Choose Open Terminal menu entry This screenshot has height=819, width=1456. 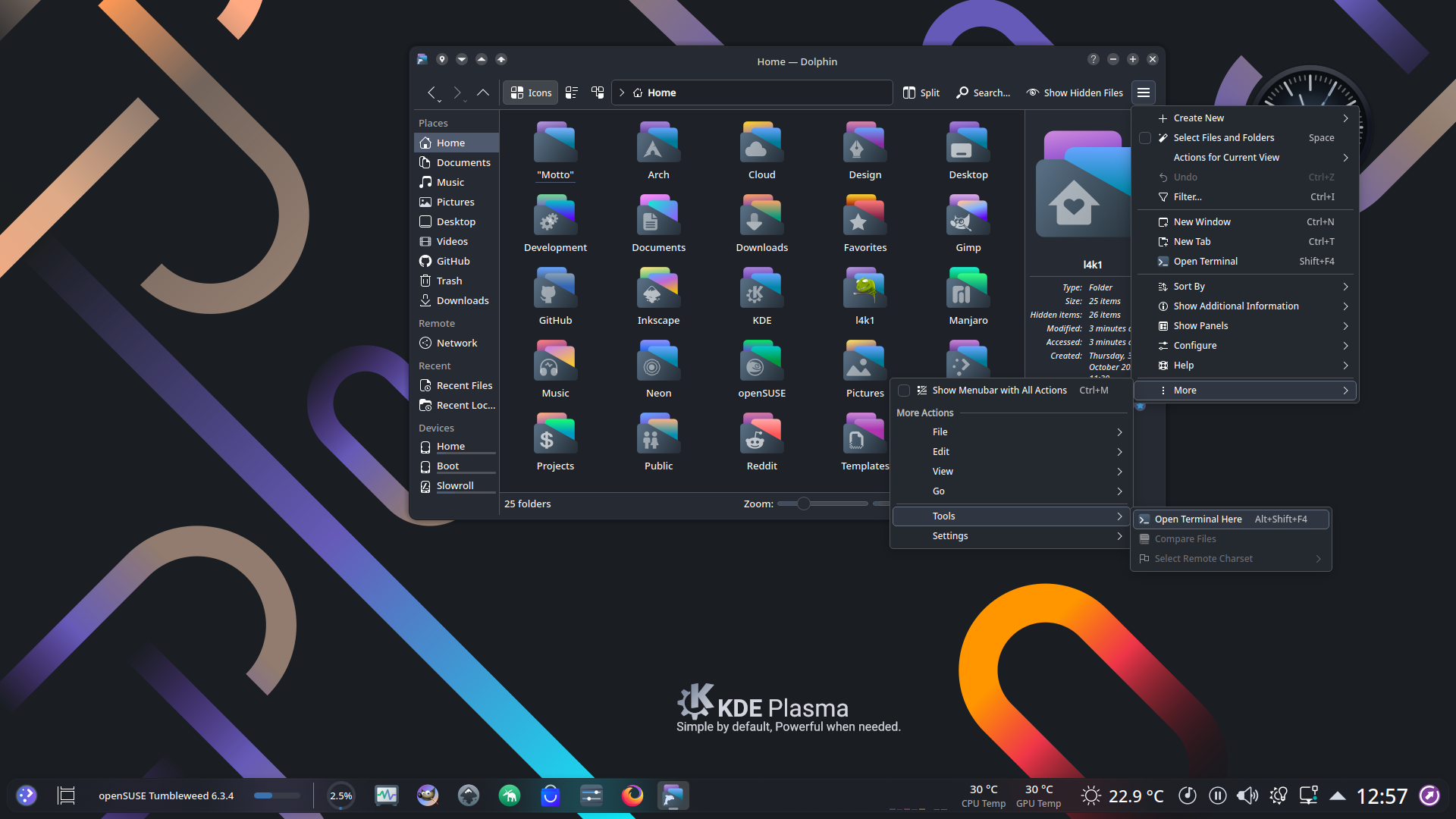(1245, 262)
